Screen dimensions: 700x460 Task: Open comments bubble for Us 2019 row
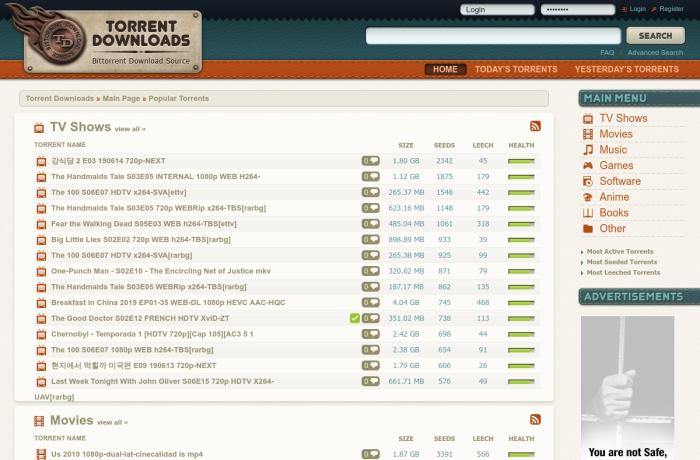point(371,454)
